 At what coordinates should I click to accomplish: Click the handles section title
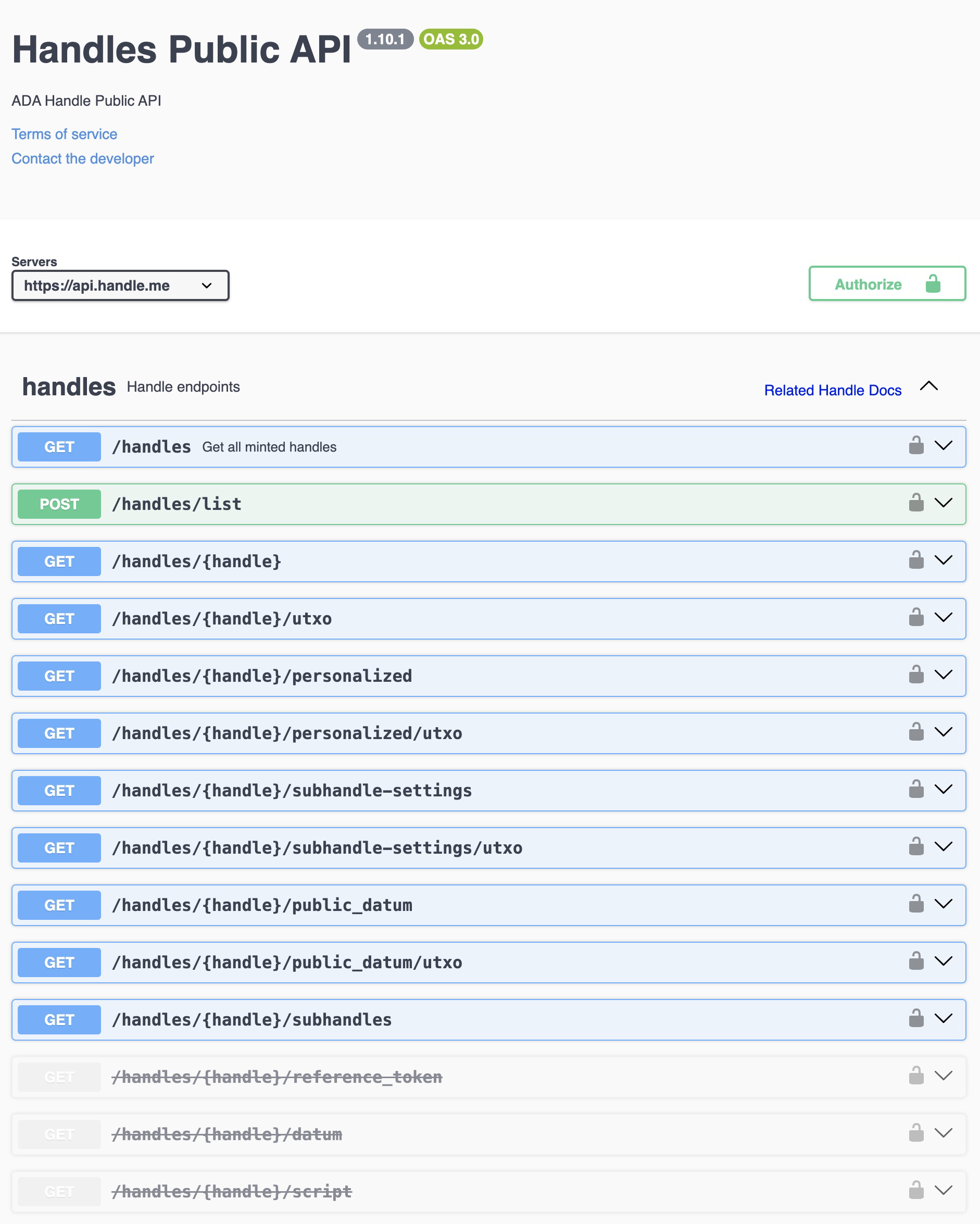pyautogui.click(x=69, y=386)
